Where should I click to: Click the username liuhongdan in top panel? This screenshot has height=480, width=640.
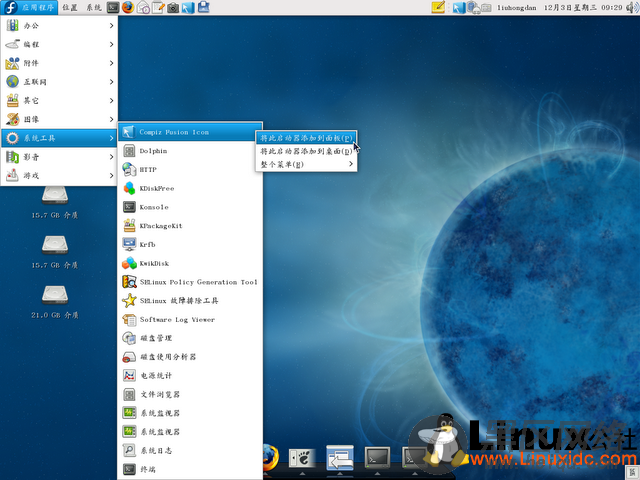516,7
